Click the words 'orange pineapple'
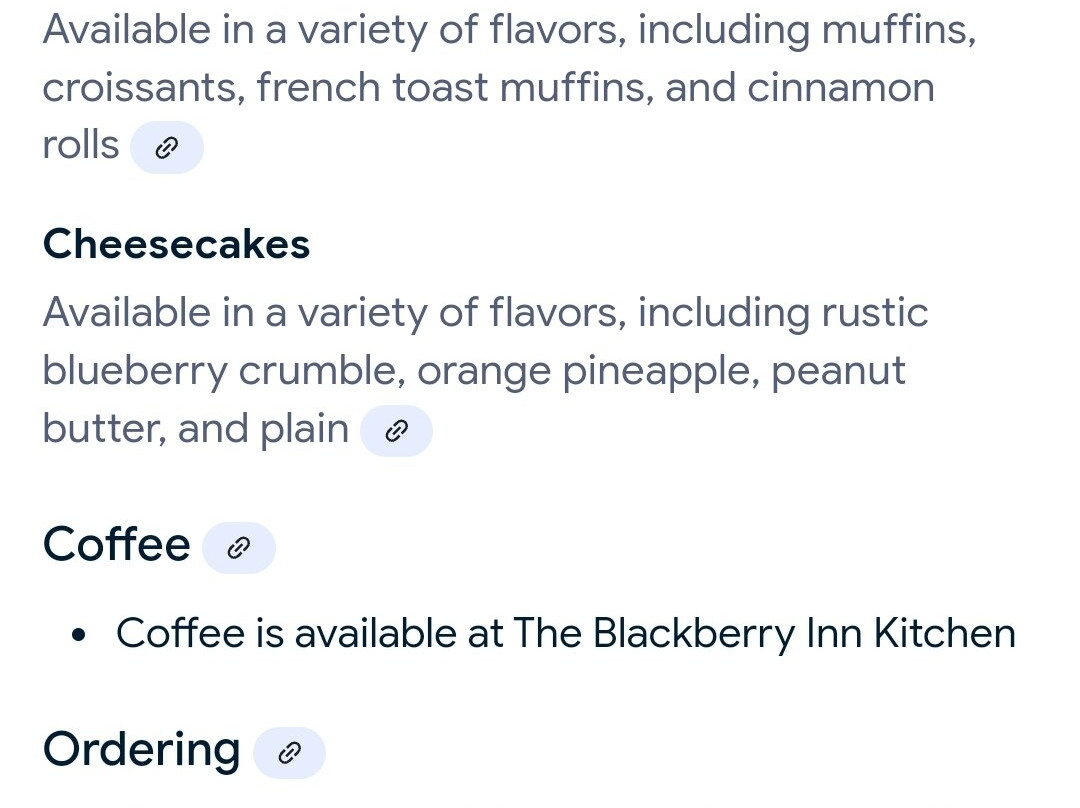The height and width of the screenshot is (808, 1080). point(588,372)
